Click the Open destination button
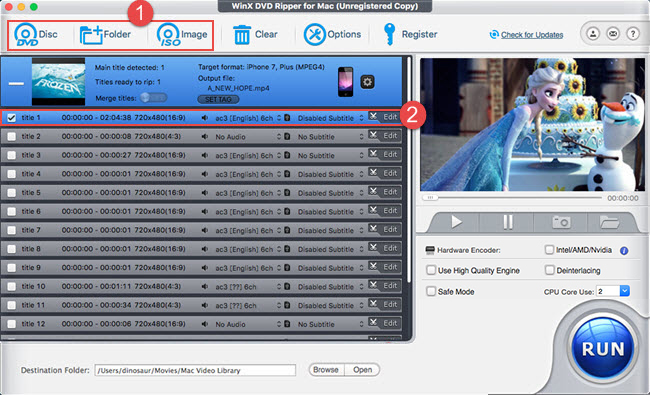650x395 pixels. 362,370
